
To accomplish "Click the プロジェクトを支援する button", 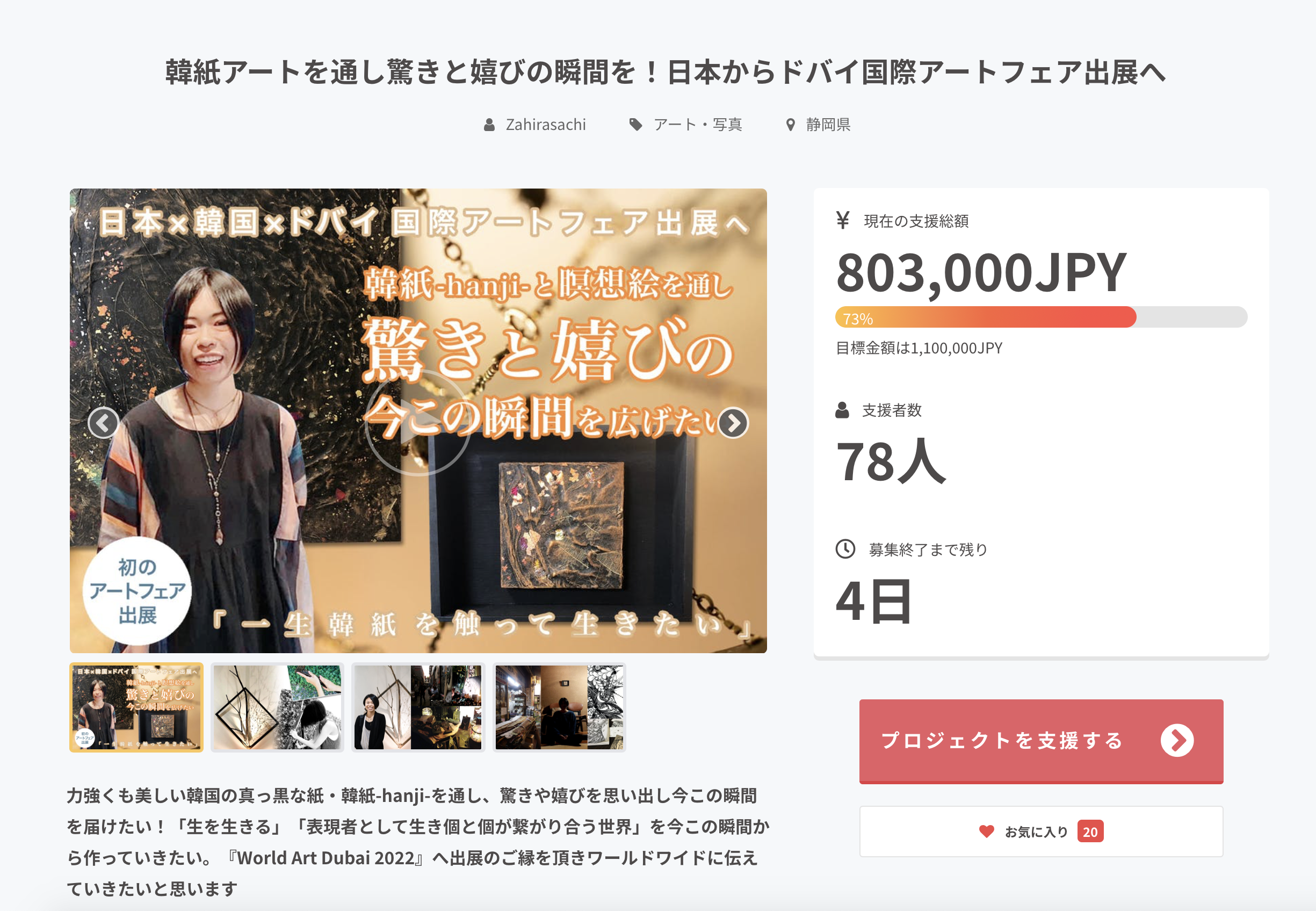I will click(x=1041, y=741).
